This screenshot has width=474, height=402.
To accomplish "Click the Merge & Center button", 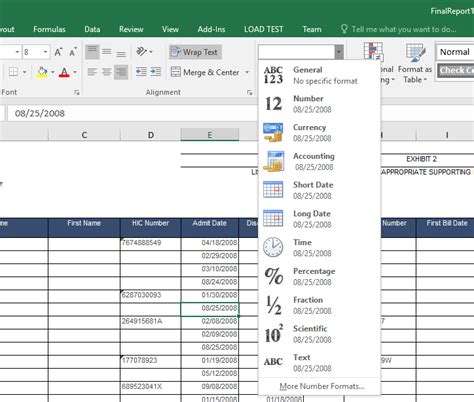I will 205,72.
